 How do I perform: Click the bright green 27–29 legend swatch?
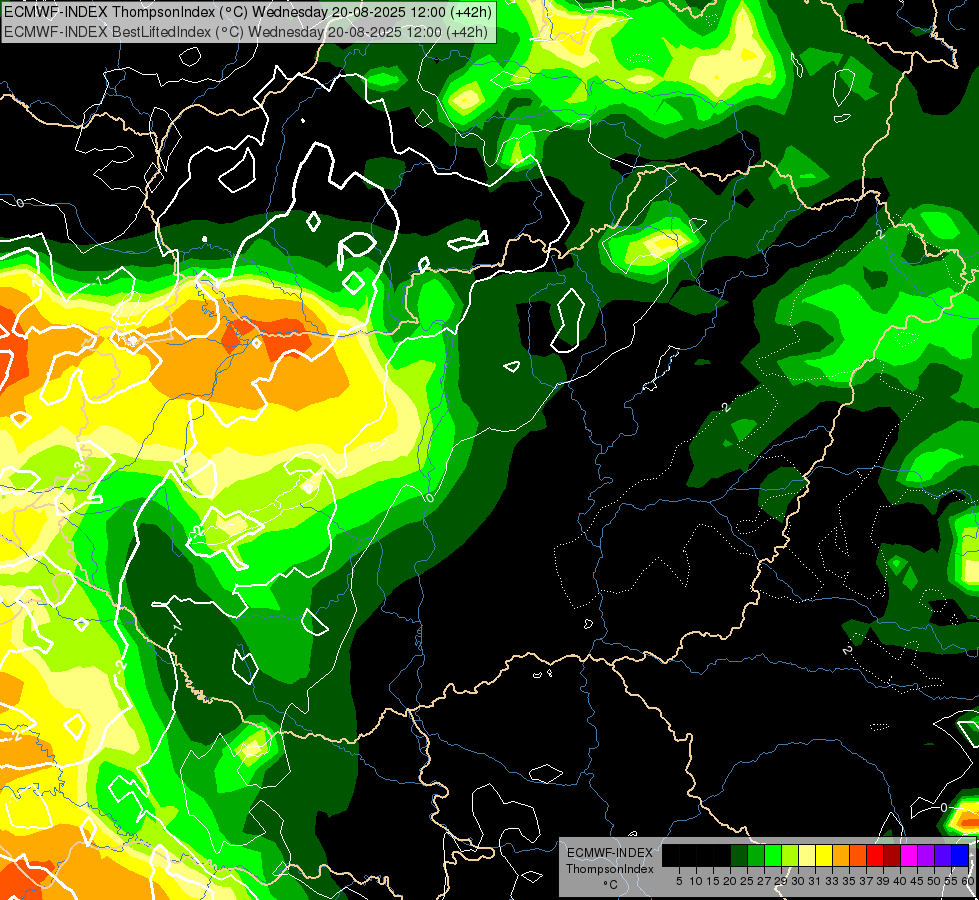click(773, 855)
